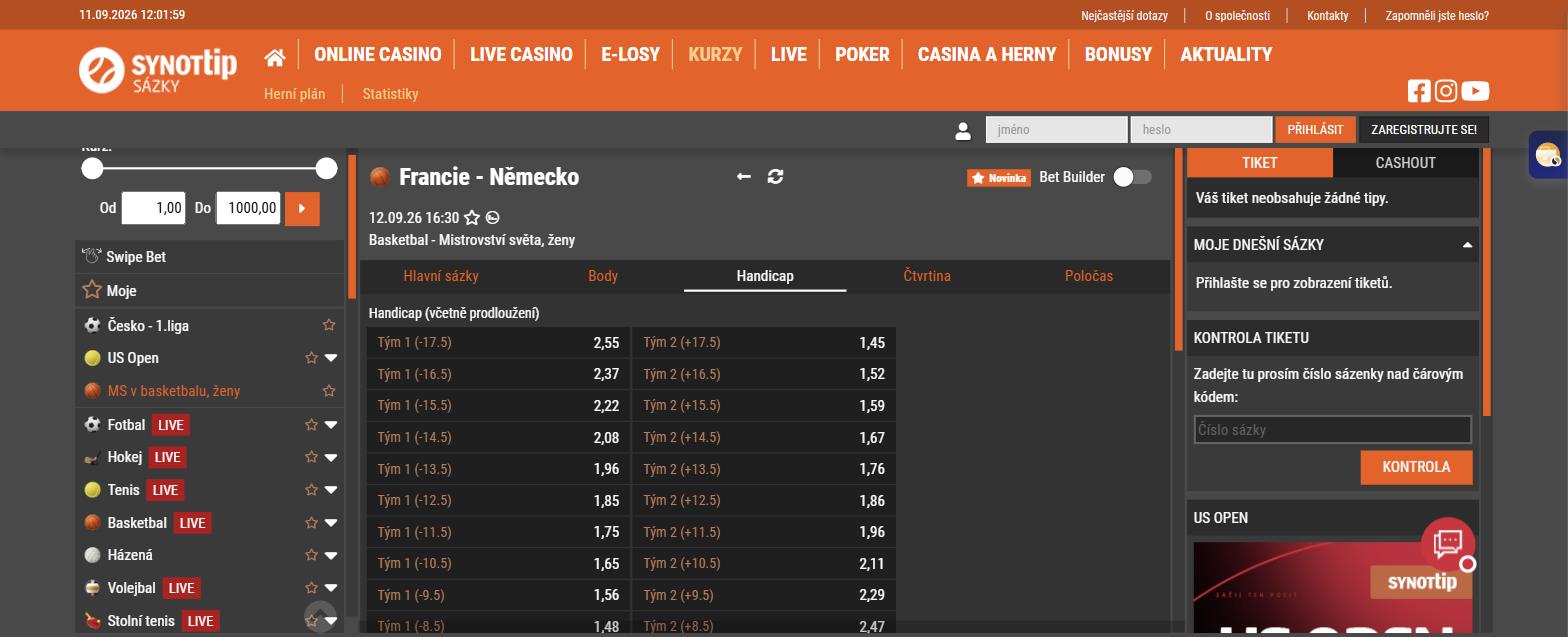Star Česko - 1.liga as favorite
The image size is (1568, 637).
point(329,325)
